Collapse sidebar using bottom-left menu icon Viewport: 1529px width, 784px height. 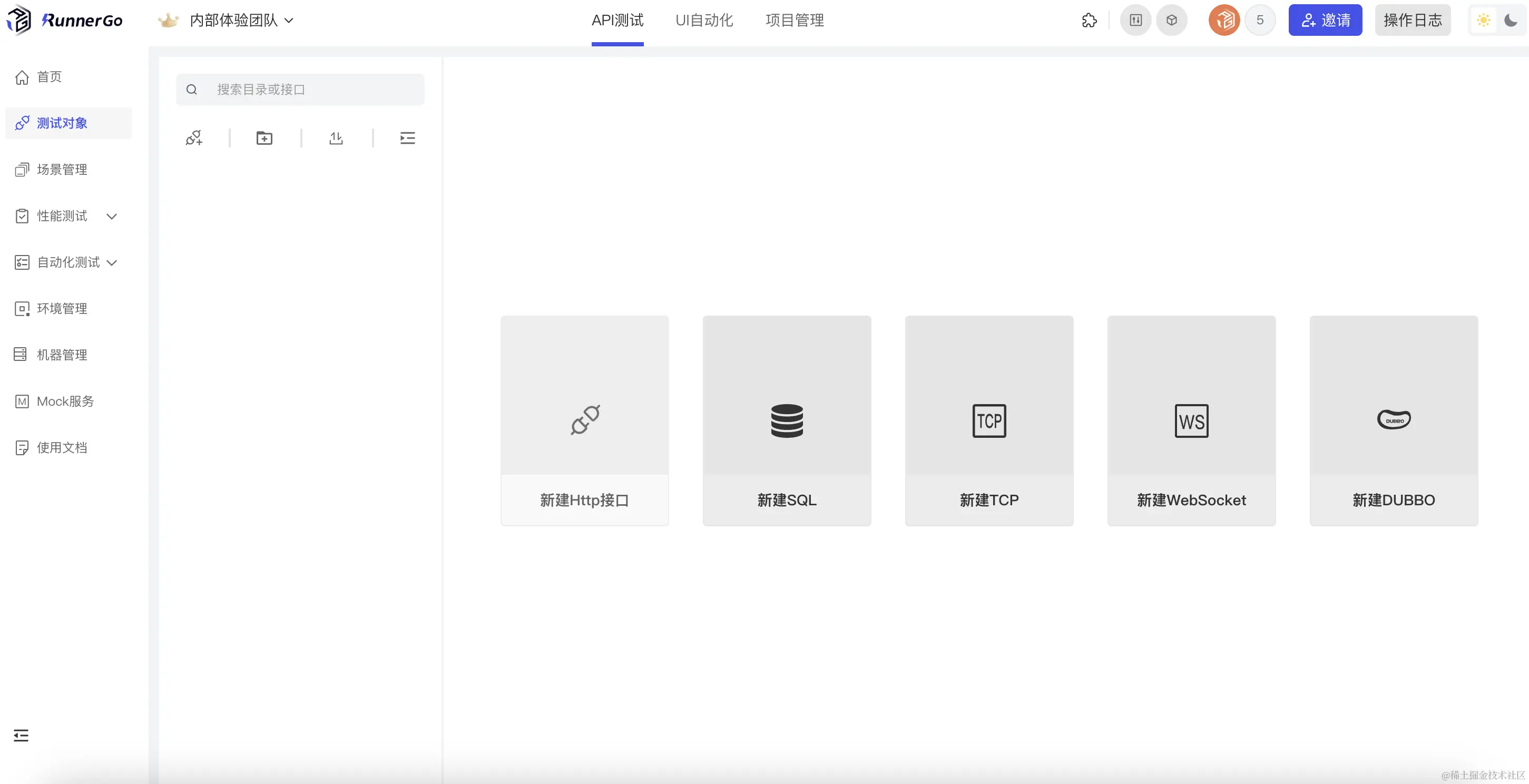(x=22, y=736)
